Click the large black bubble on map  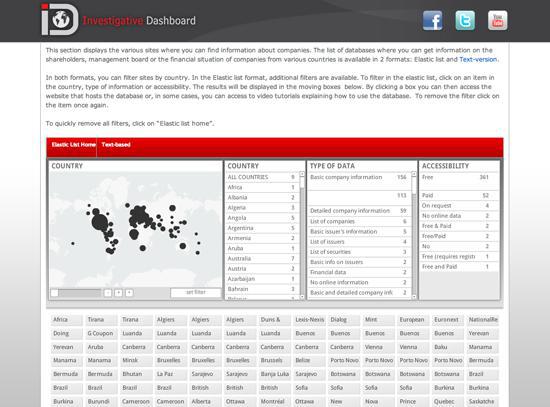[x=100, y=222]
